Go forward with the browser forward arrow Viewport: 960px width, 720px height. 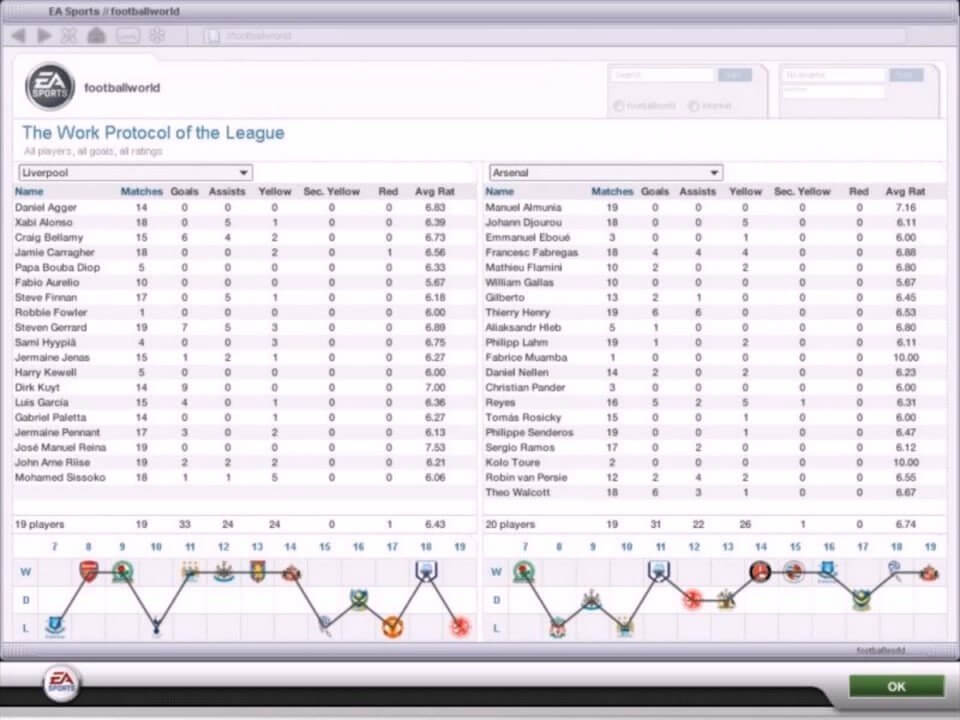[x=44, y=36]
